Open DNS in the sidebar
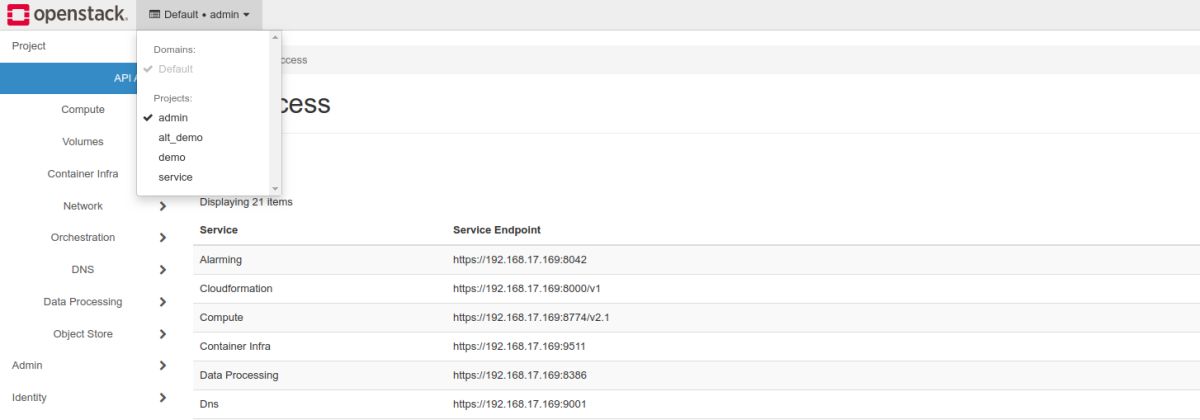Viewport: 1200px width, 420px height. click(83, 270)
